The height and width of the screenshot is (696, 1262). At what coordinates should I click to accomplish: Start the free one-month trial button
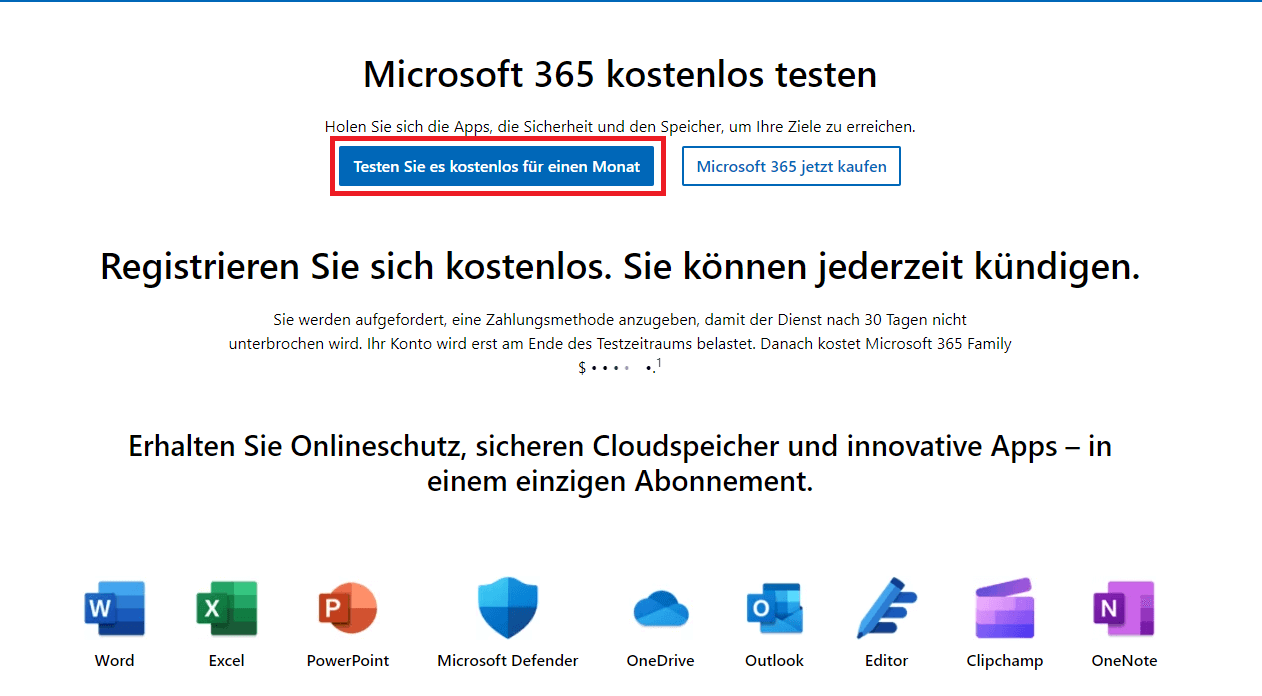(497, 167)
